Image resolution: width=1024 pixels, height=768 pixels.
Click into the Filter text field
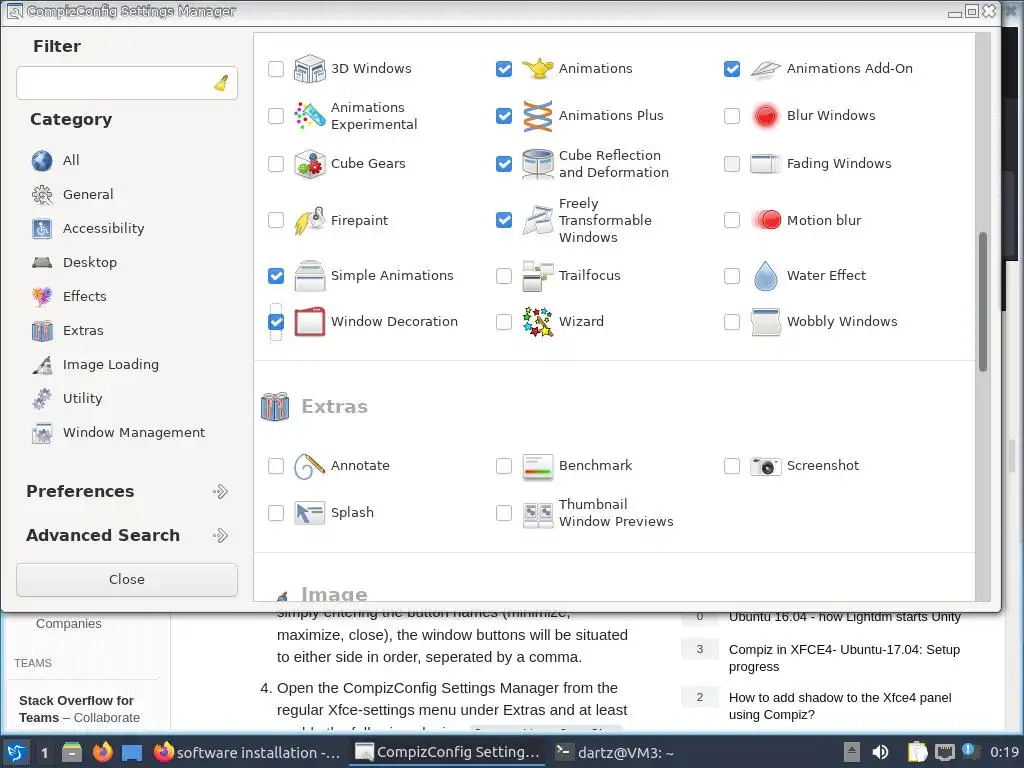[x=127, y=83]
